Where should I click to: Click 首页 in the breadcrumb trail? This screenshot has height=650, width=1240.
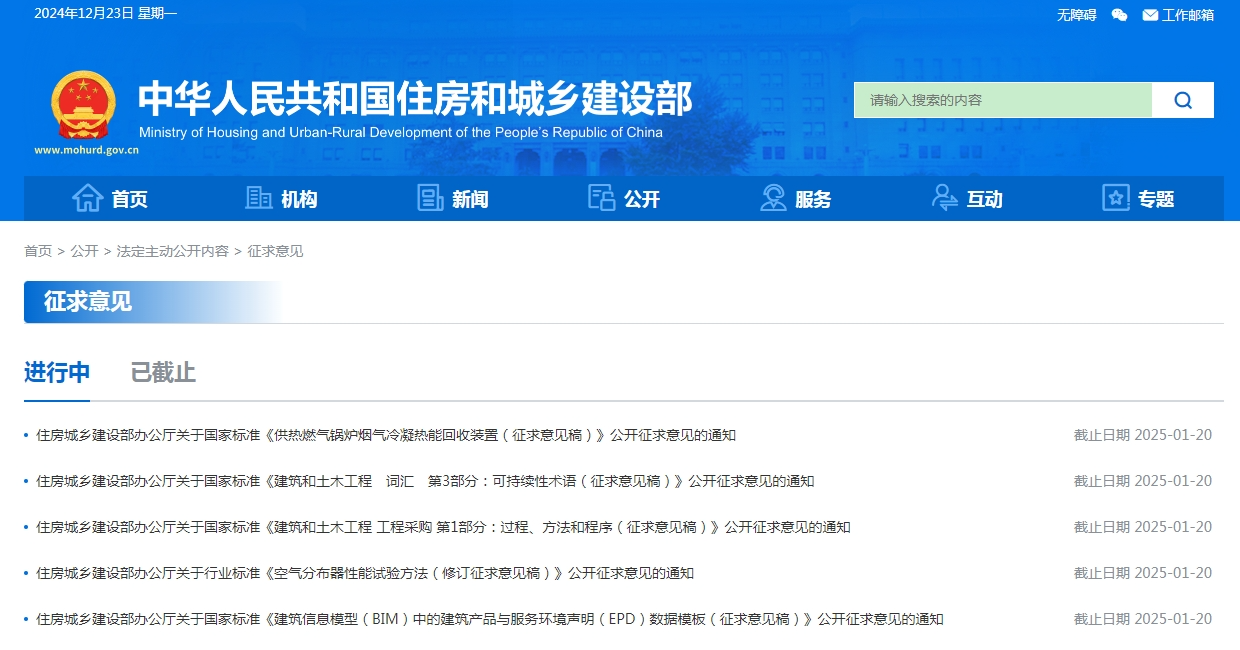pyautogui.click(x=38, y=251)
